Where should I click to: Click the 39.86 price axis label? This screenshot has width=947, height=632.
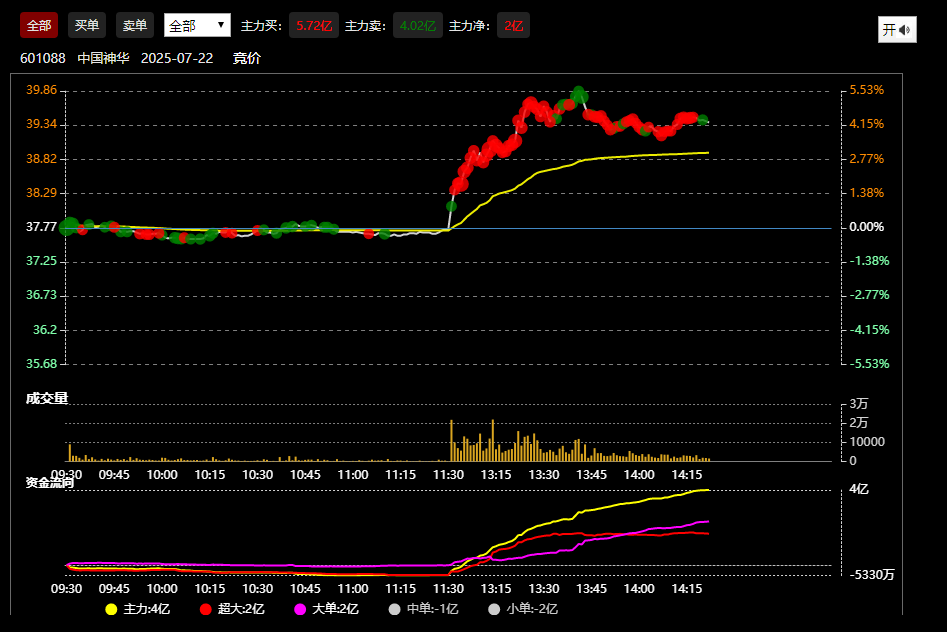[x=42, y=90]
